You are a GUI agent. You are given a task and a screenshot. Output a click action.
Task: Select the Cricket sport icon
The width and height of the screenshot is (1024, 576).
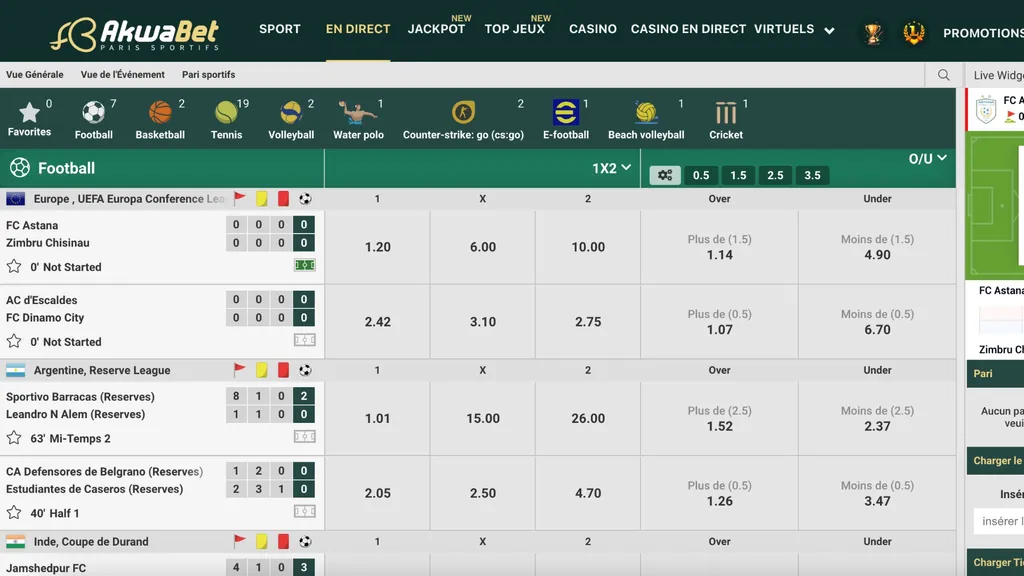[726, 112]
